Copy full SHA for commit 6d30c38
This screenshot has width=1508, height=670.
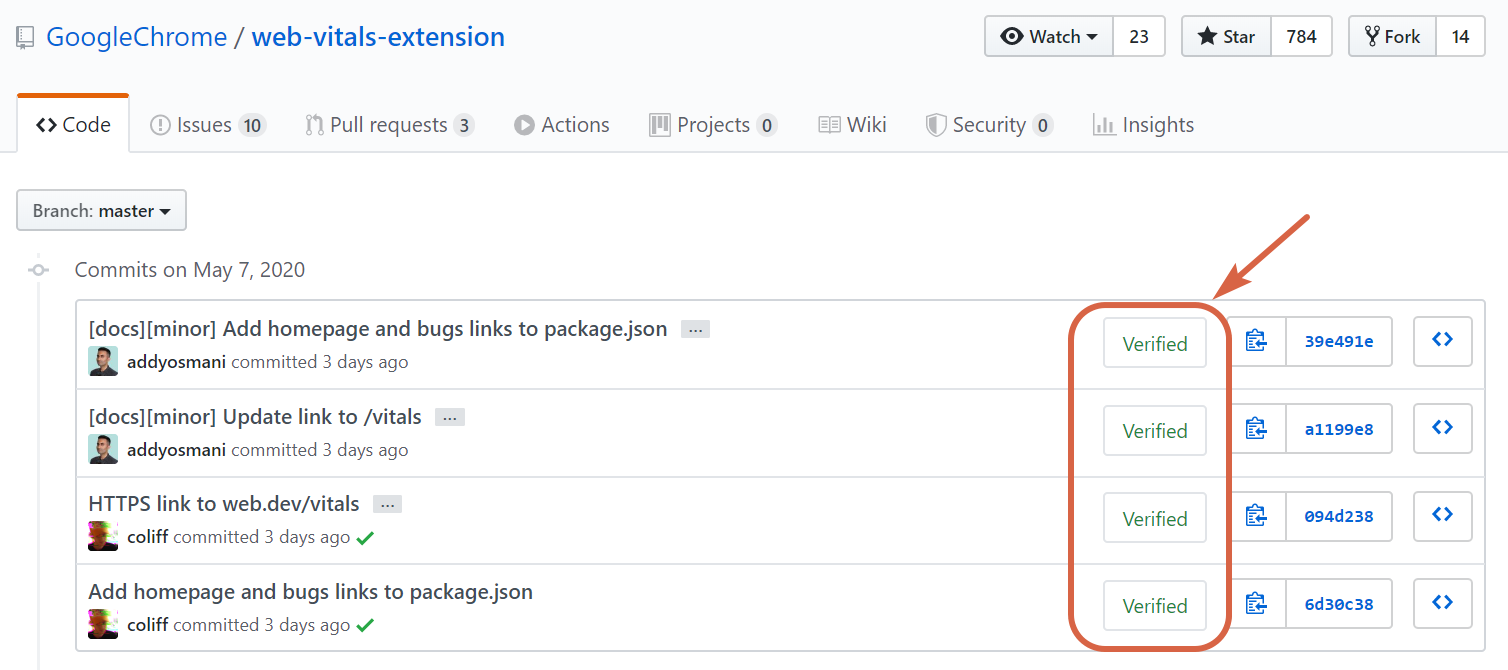click(x=1257, y=604)
